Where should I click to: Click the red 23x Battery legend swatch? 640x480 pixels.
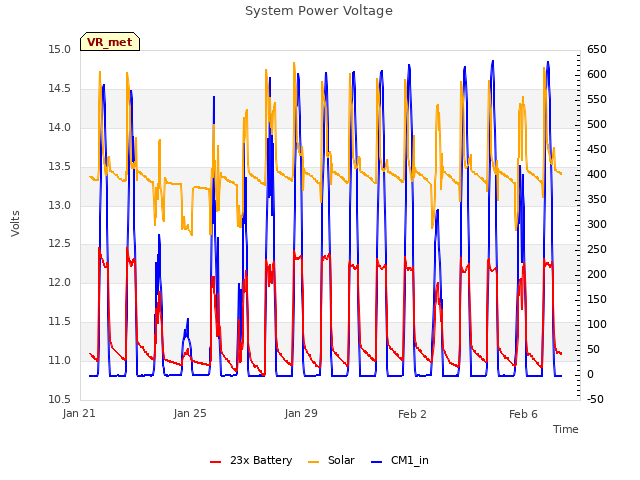(x=216, y=462)
